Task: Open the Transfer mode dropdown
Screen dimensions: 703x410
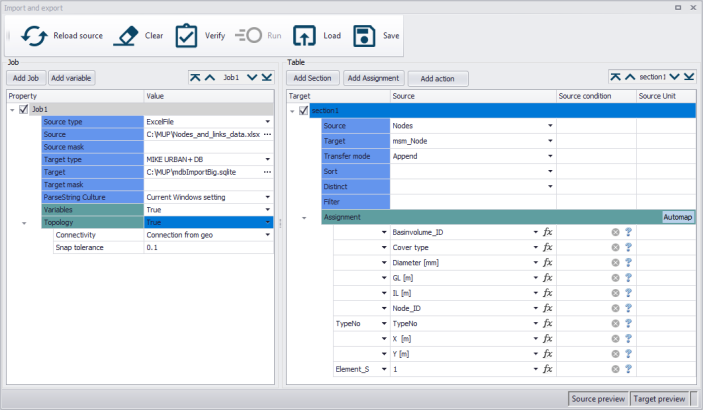Action: [x=550, y=156]
